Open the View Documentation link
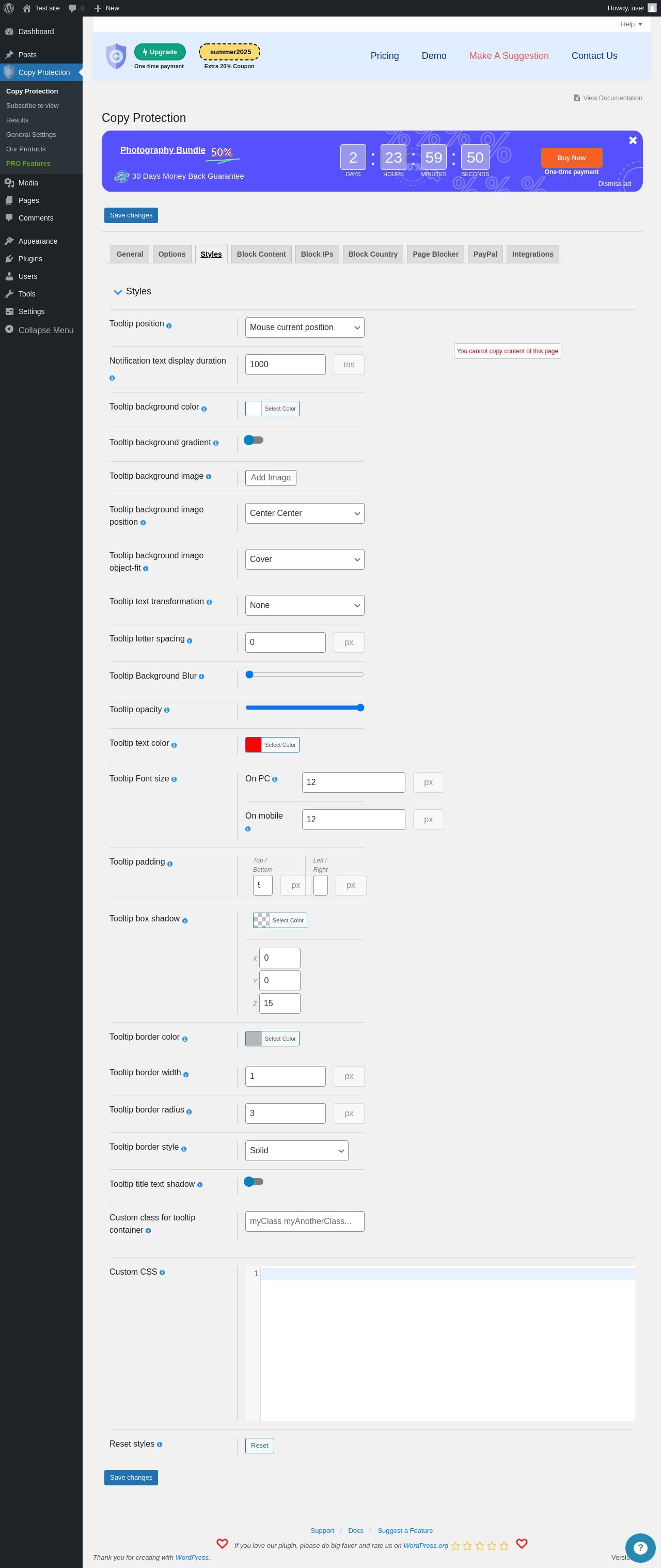 (612, 98)
